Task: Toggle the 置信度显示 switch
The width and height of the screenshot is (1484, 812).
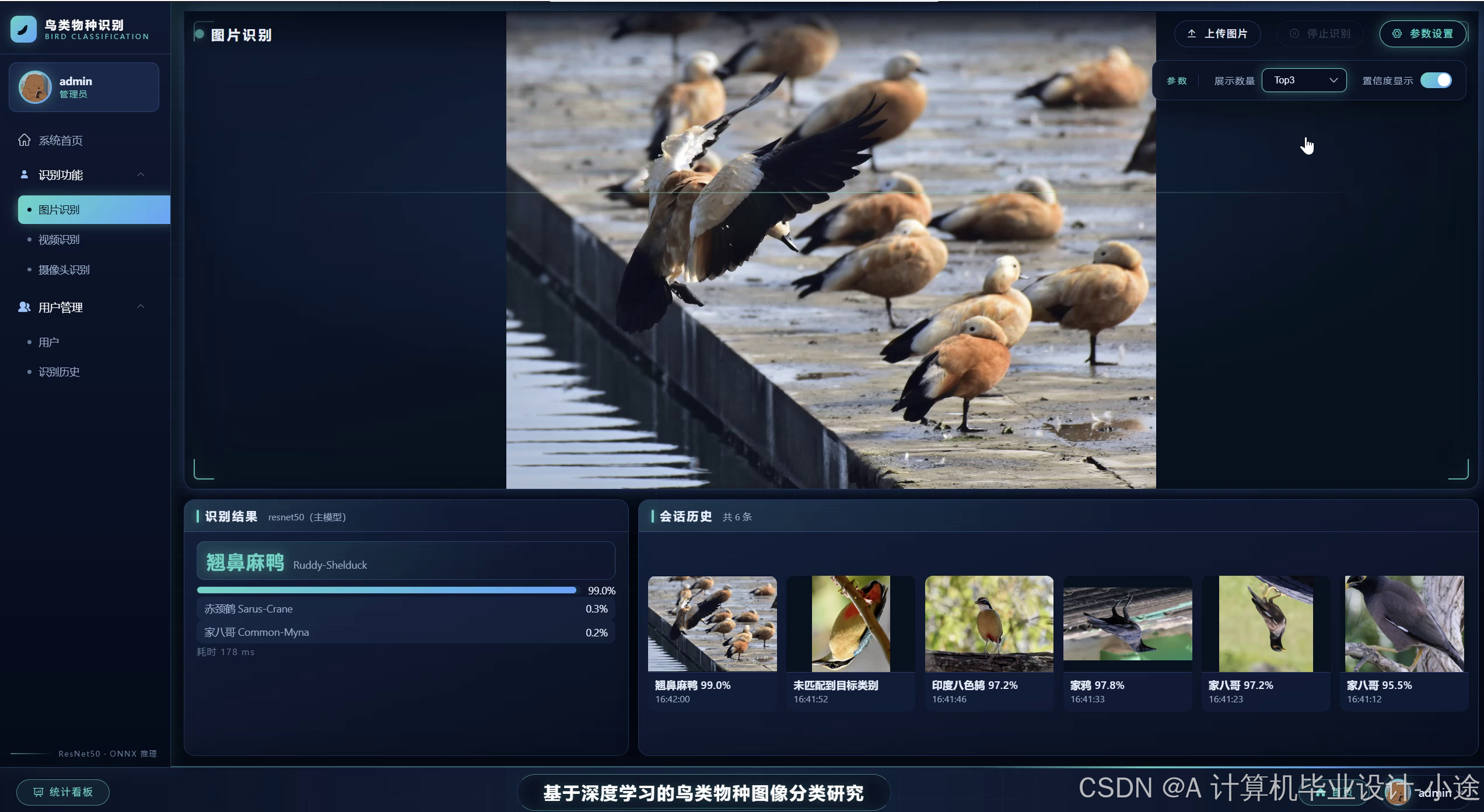Action: [x=1436, y=80]
